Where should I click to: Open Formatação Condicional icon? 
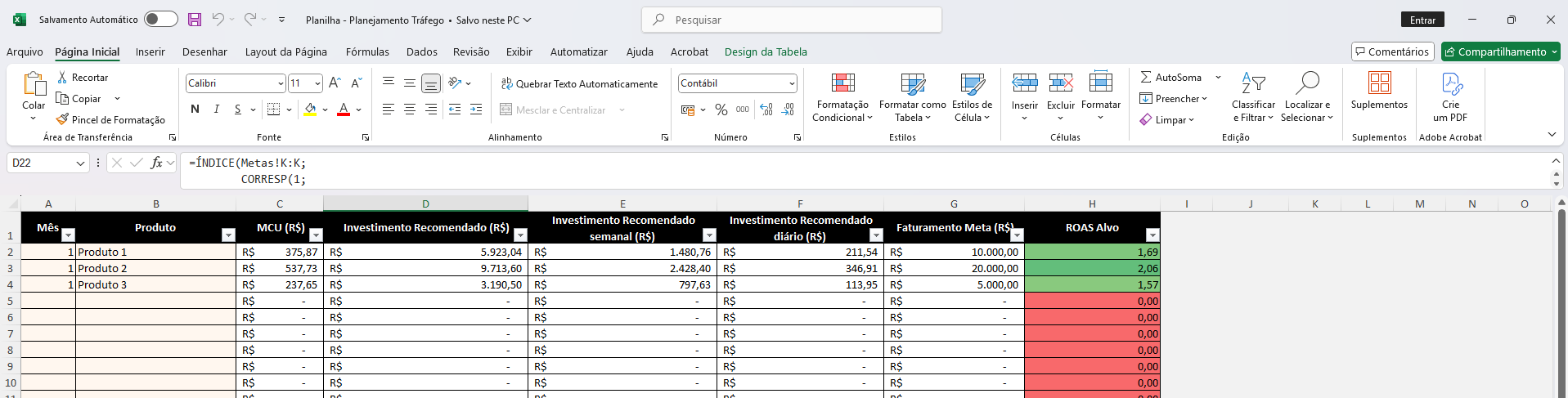click(x=842, y=83)
